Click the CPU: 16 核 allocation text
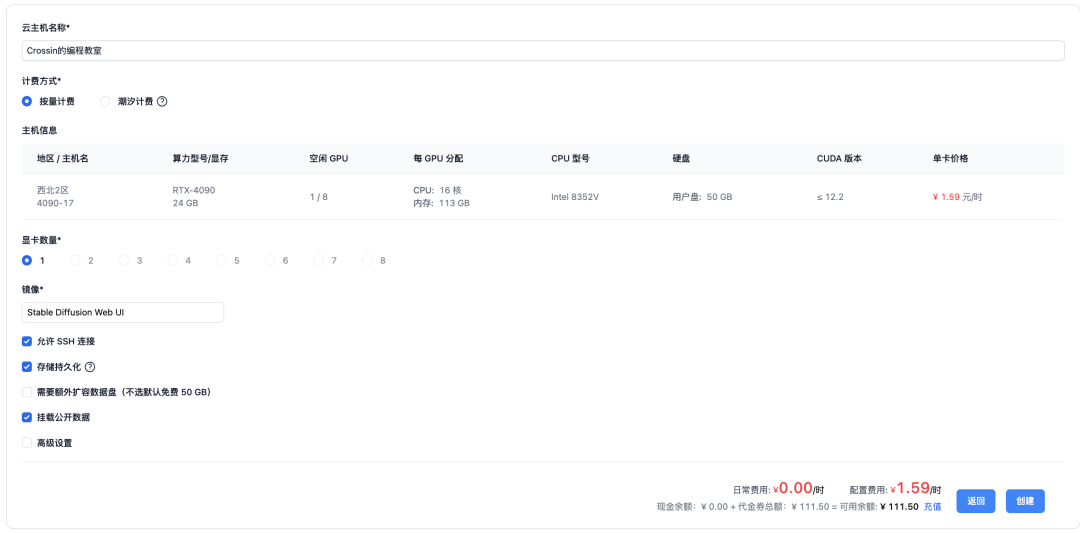This screenshot has width=1080, height=533. [x=437, y=190]
